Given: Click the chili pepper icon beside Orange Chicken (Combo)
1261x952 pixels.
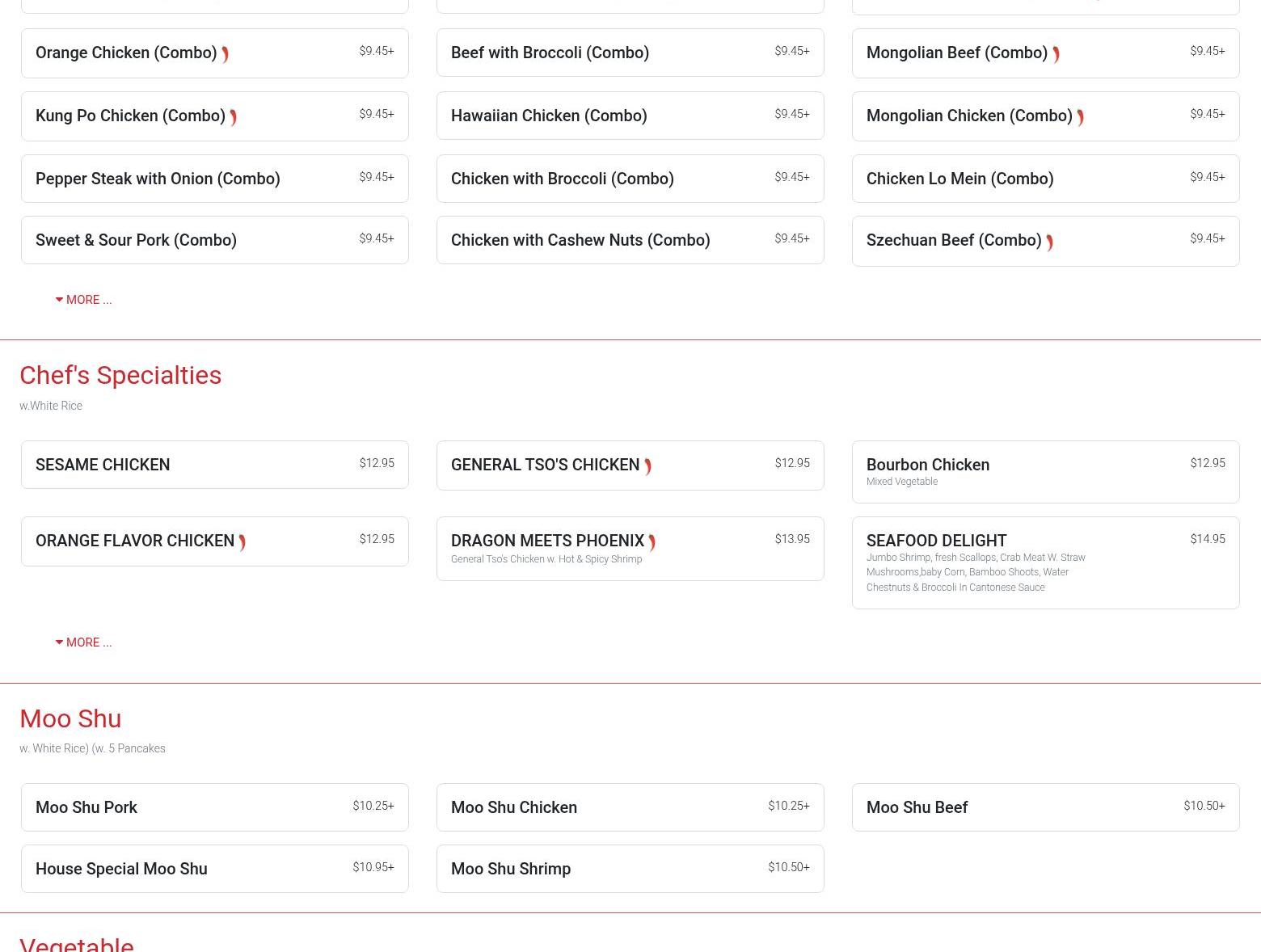Looking at the screenshot, I should [225, 54].
